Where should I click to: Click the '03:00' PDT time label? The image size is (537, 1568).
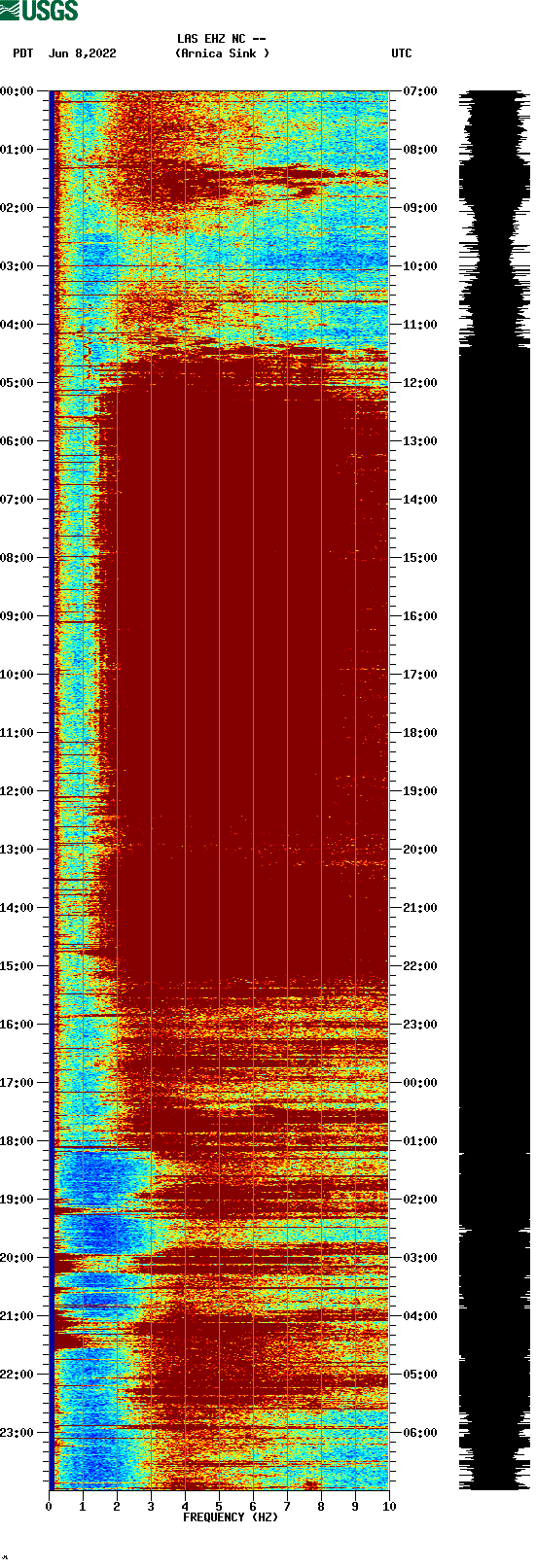(x=17, y=266)
